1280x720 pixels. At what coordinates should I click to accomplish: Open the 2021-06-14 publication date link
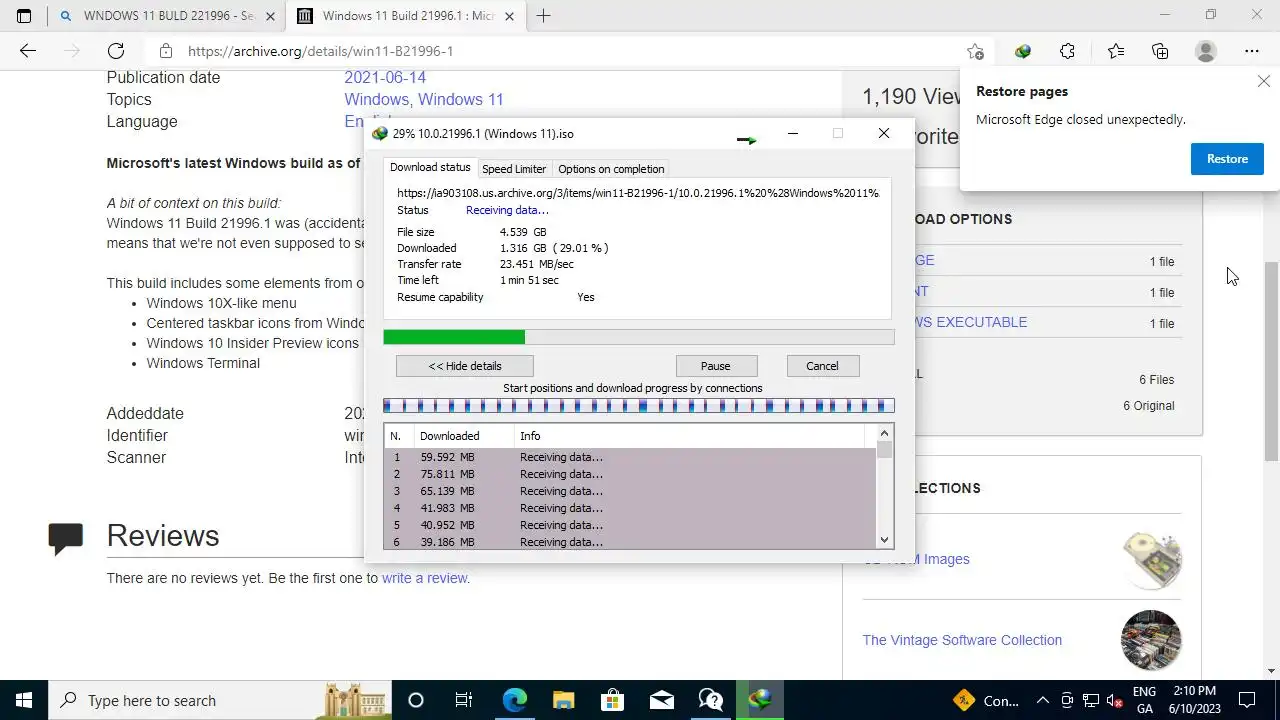click(385, 77)
